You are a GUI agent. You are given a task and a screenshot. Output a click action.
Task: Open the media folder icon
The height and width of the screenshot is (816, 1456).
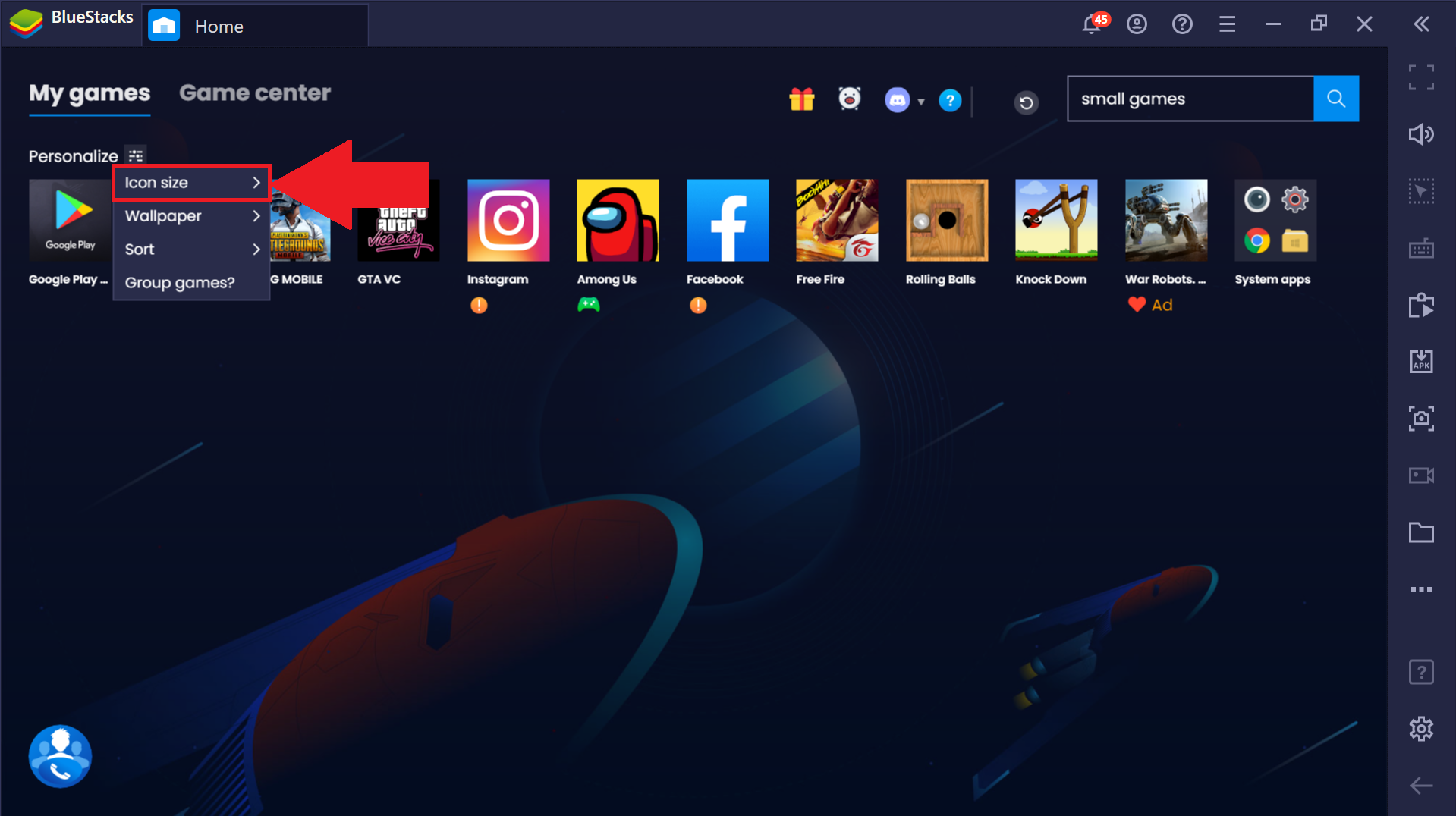(1421, 532)
